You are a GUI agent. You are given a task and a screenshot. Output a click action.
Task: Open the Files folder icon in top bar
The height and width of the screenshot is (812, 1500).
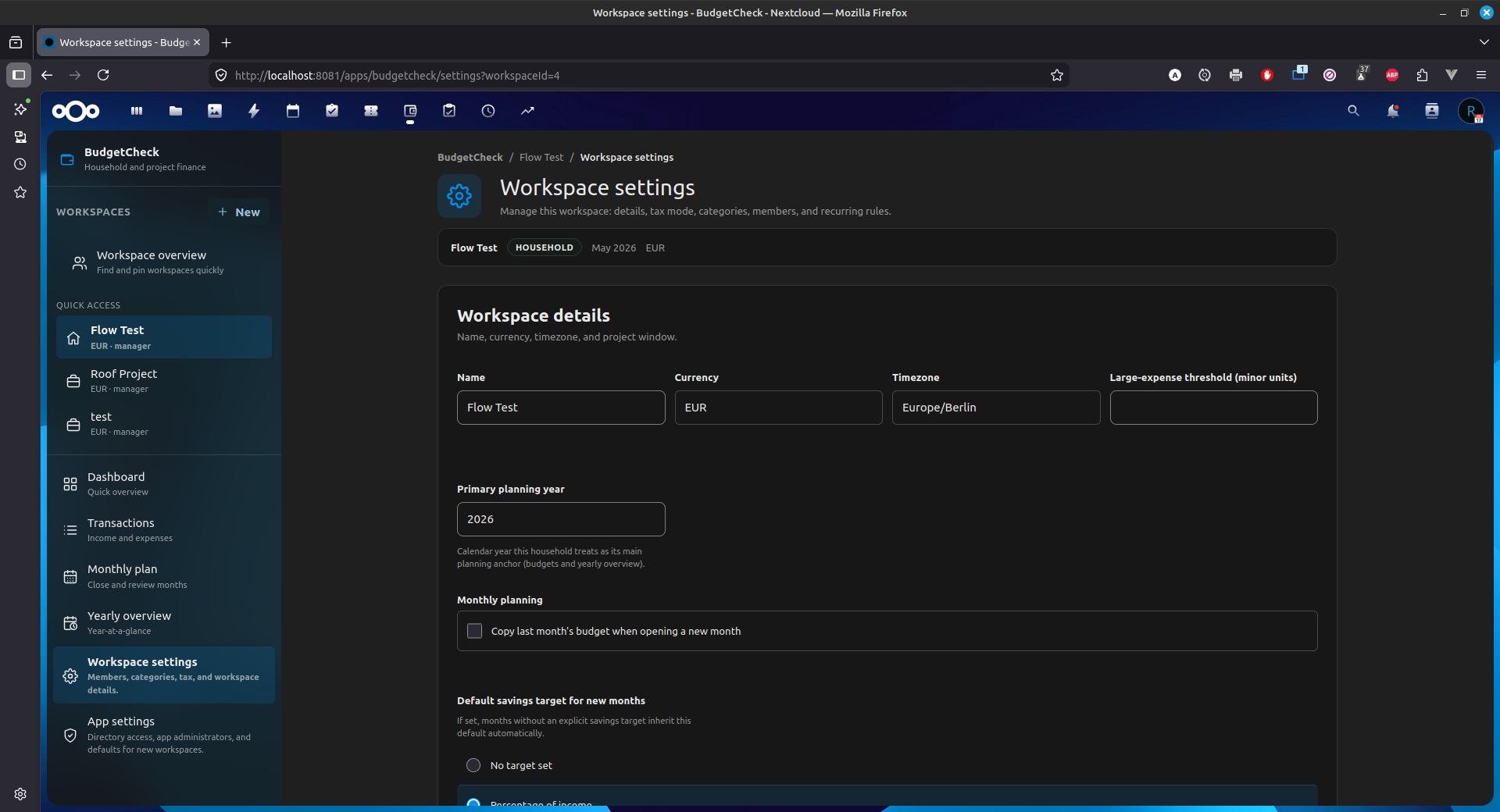176,111
